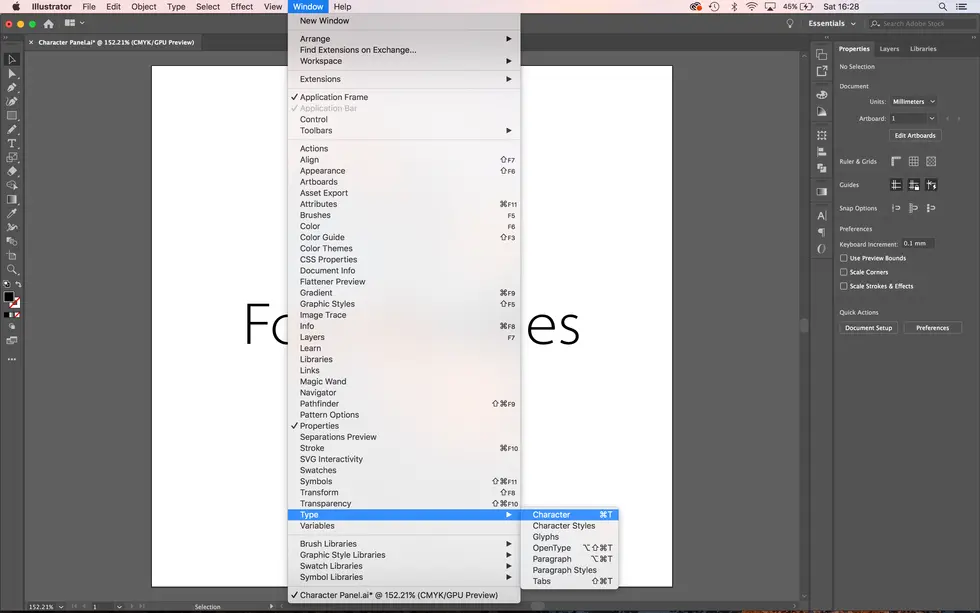Click the Show Rulers icon under Ruler & Grids
Viewport: 980px width, 613px height.
(896, 161)
